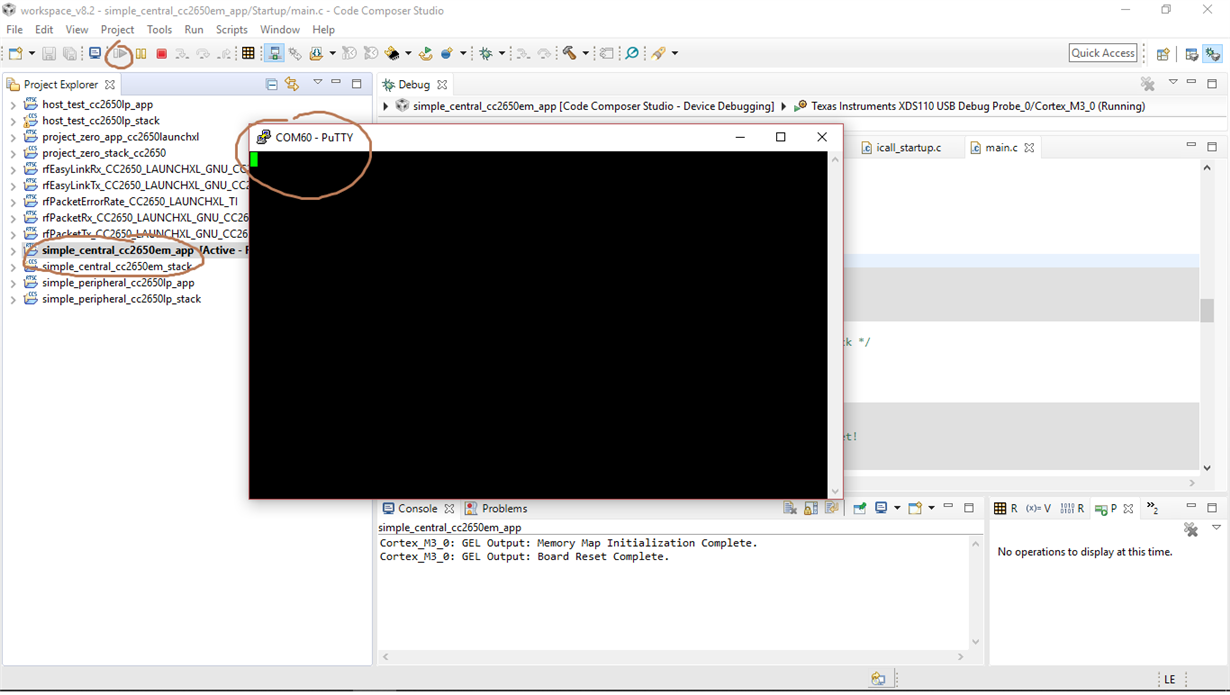Click the Resume debug toolbar button
The height and width of the screenshot is (695, 1230).
pyautogui.click(x=120, y=53)
